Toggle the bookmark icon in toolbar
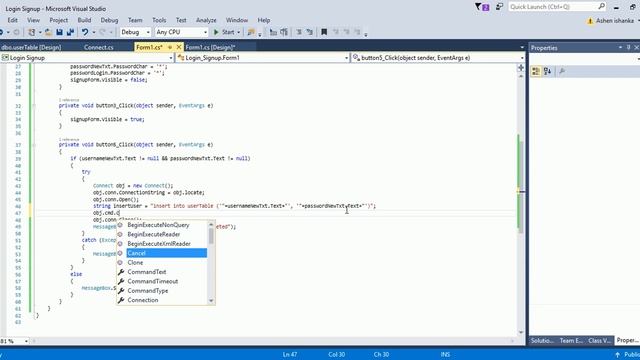The height and width of the screenshot is (360, 640). [x=324, y=32]
